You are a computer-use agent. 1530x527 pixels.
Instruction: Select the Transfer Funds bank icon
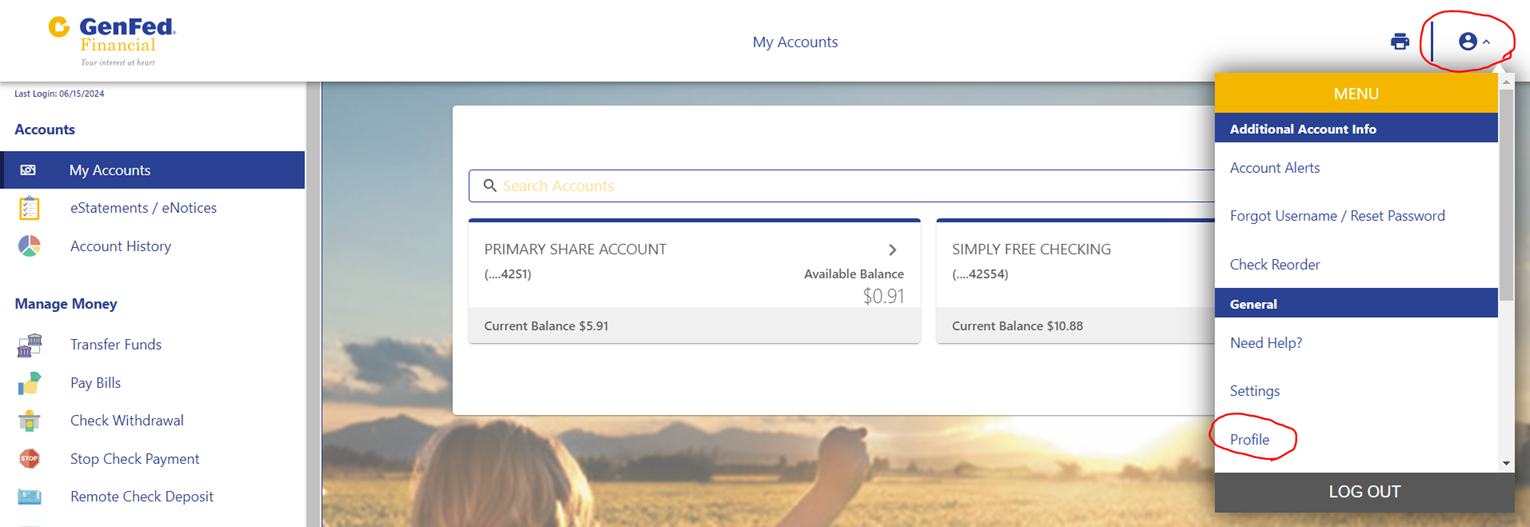point(29,345)
